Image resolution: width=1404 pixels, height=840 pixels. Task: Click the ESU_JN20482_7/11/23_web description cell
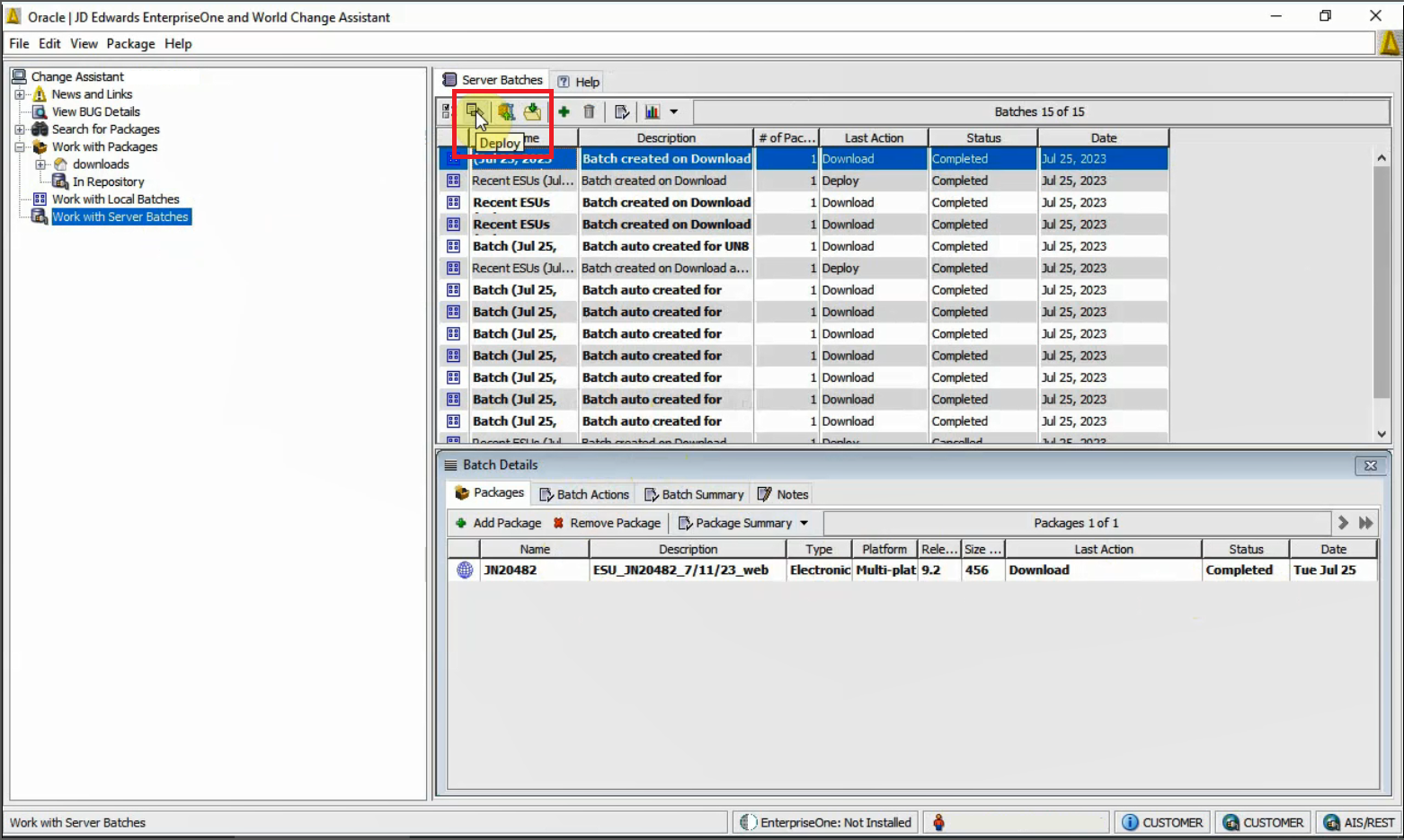pos(688,570)
